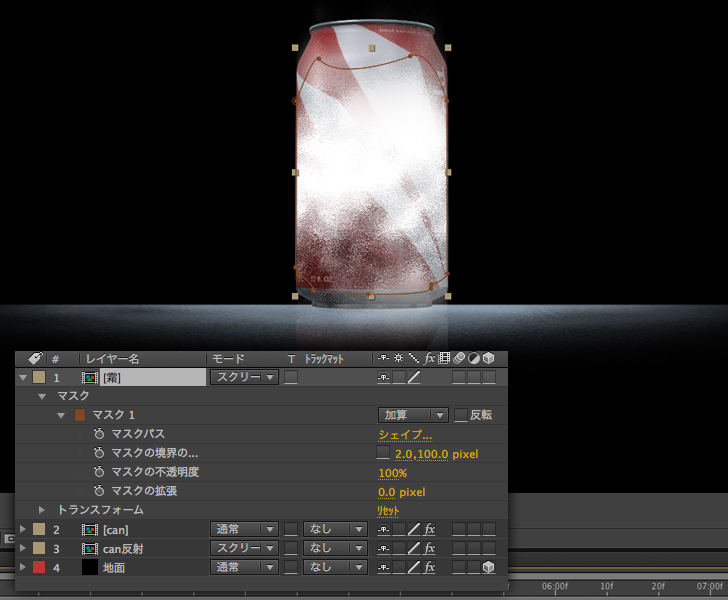Click リセット to reset transform
This screenshot has height=600, width=728.
pyautogui.click(x=389, y=510)
